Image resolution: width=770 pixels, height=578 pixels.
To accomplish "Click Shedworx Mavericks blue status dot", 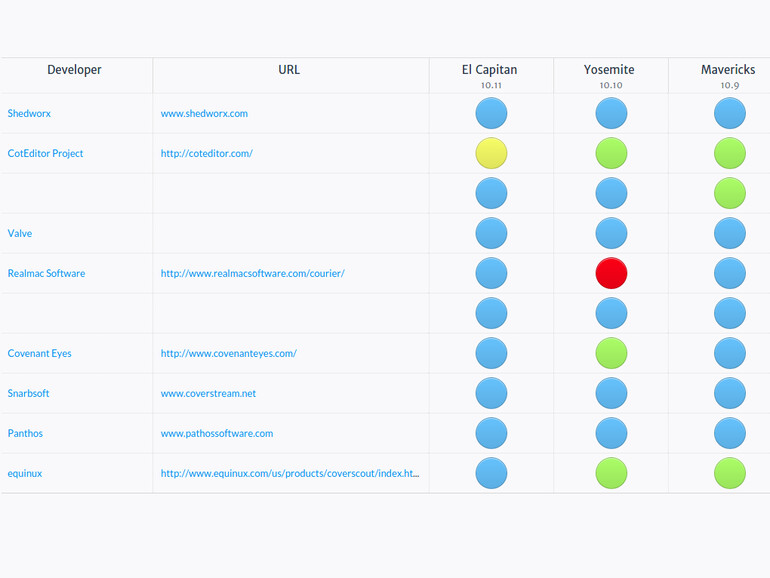I will 730,113.
